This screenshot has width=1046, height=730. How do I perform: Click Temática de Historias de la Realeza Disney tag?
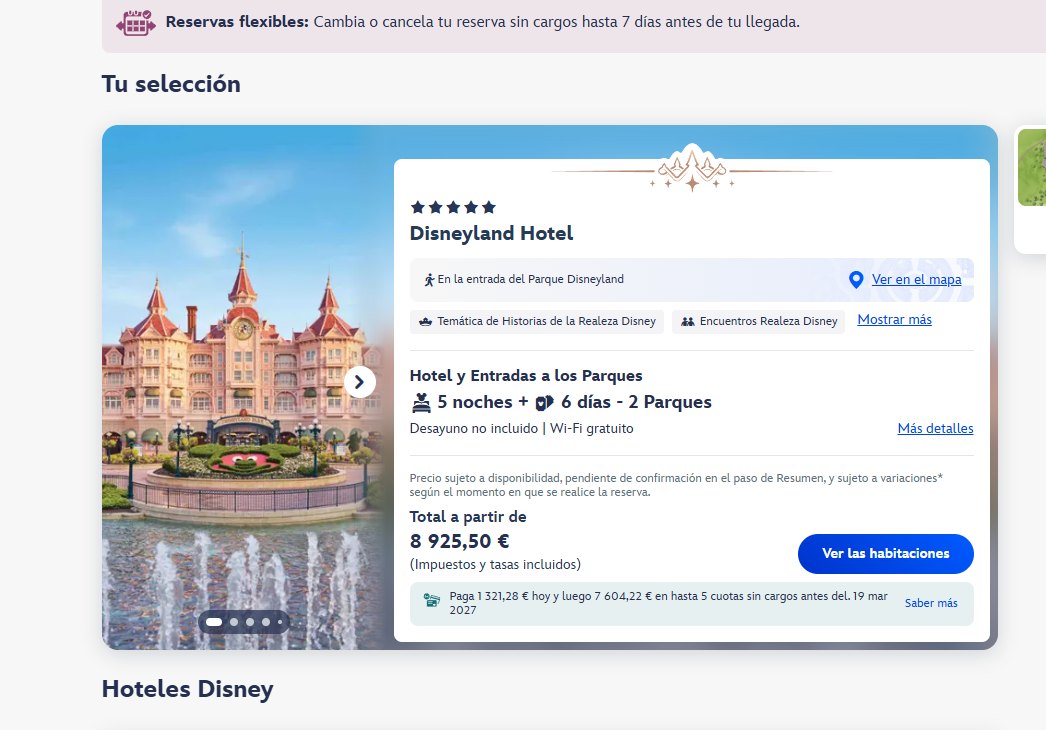(x=537, y=322)
